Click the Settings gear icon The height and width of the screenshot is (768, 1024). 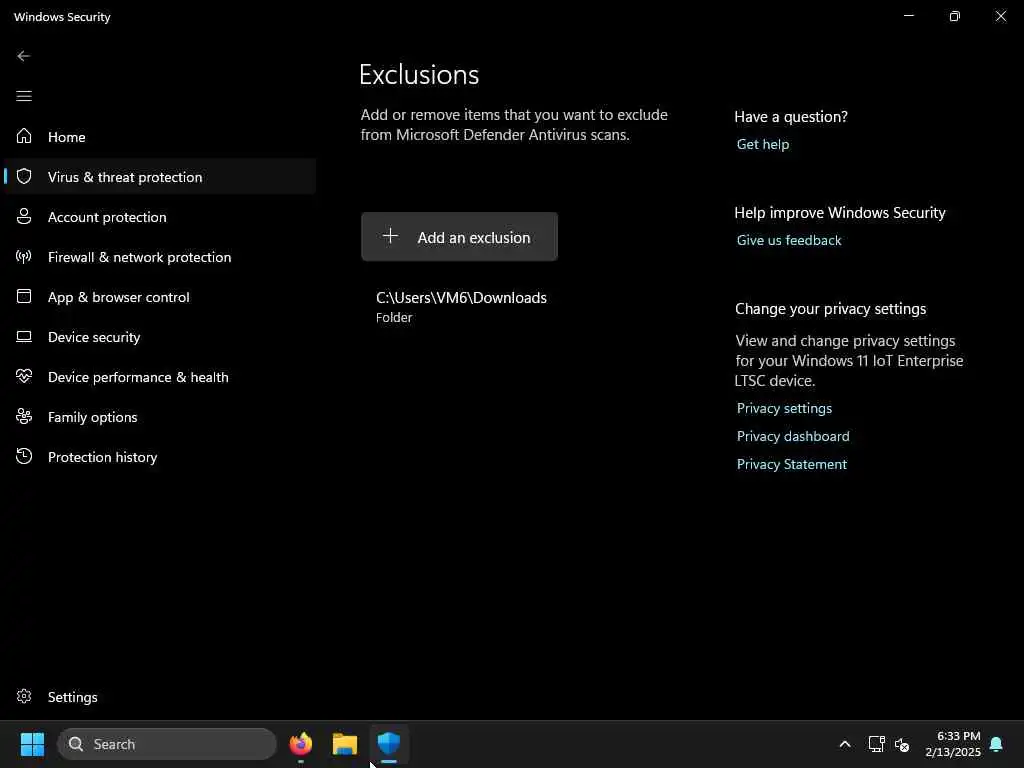tap(24, 696)
